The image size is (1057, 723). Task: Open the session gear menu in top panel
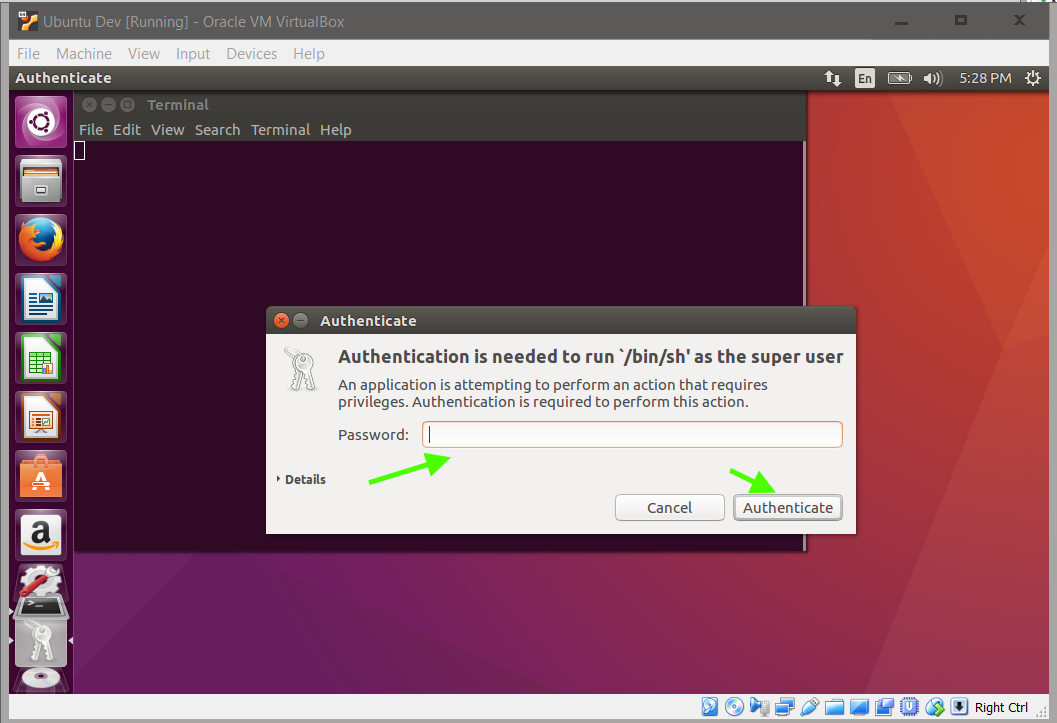point(1033,78)
